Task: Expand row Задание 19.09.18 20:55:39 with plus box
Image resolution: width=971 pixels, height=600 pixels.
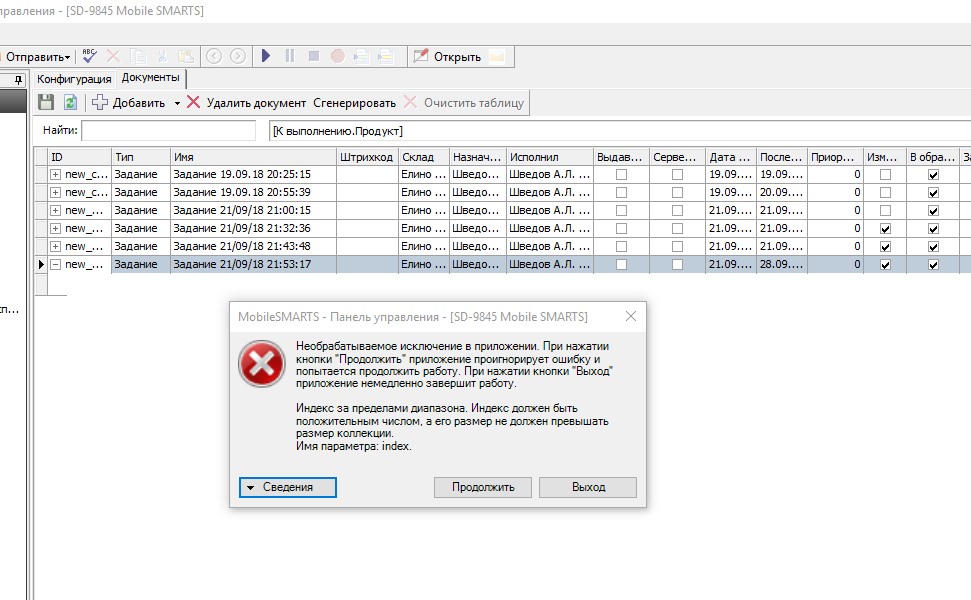Action: [x=56, y=193]
